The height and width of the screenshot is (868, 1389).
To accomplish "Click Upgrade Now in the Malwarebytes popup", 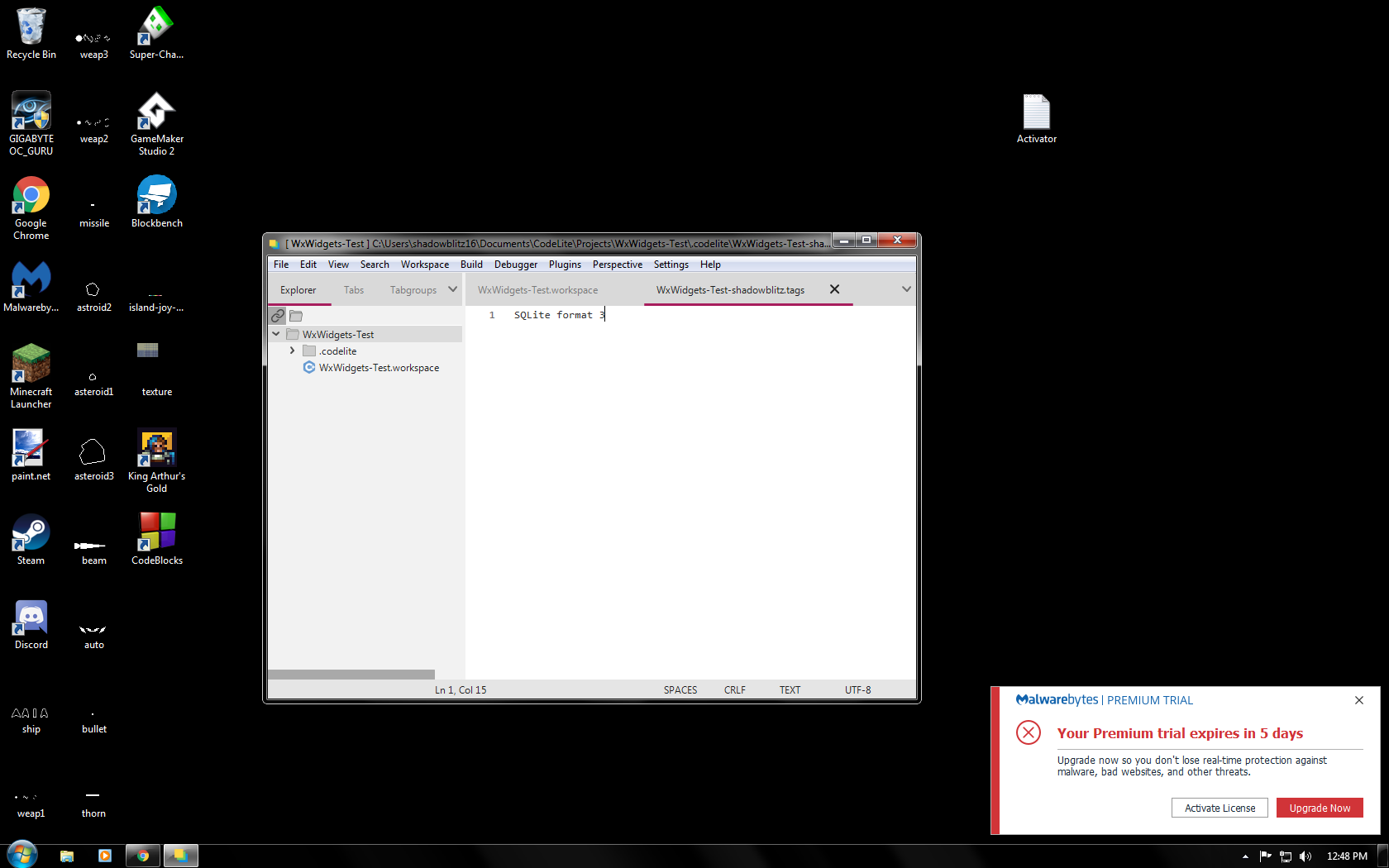I will (1319, 808).
